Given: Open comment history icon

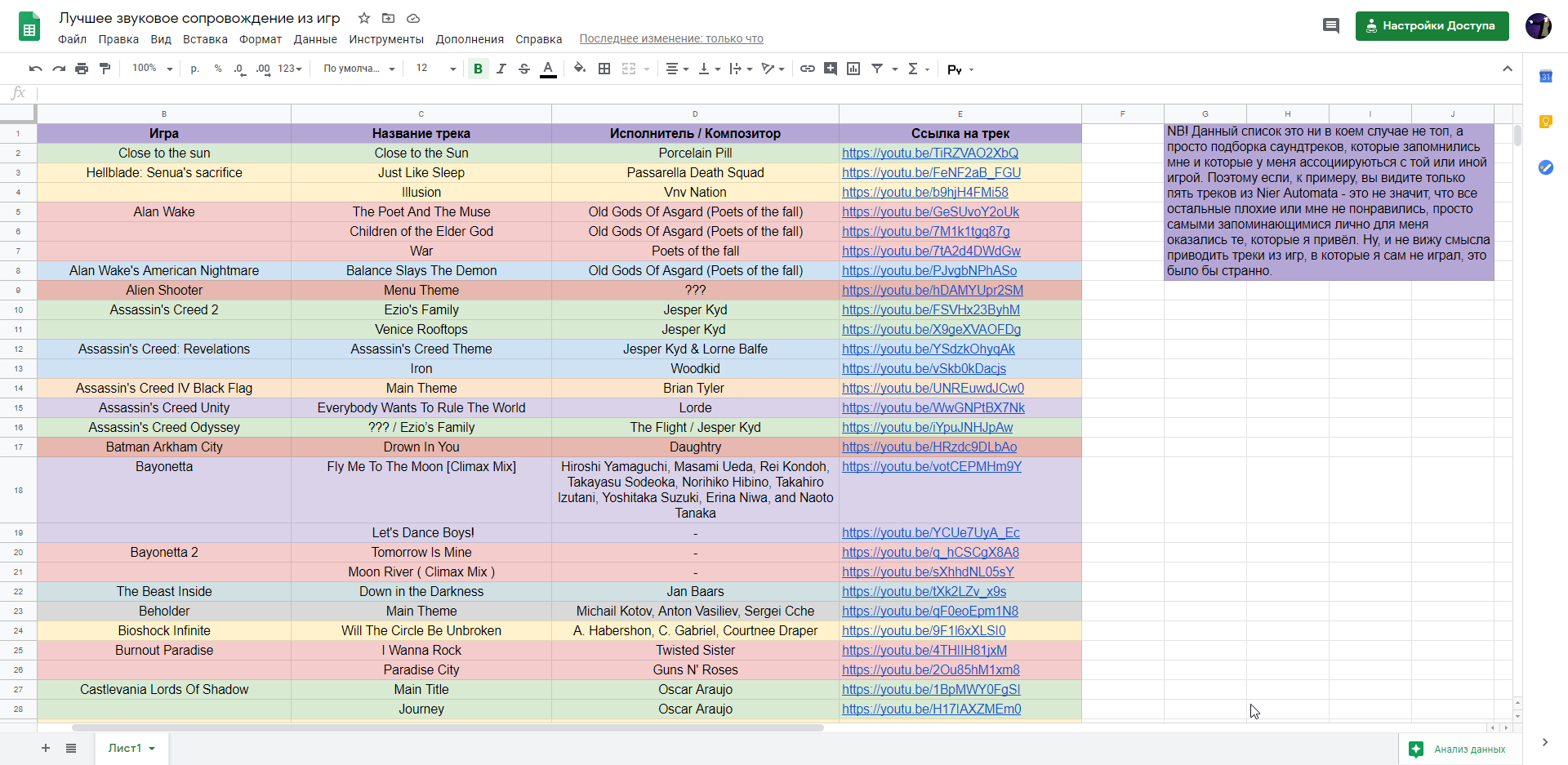Looking at the screenshot, I should pyautogui.click(x=1331, y=26).
